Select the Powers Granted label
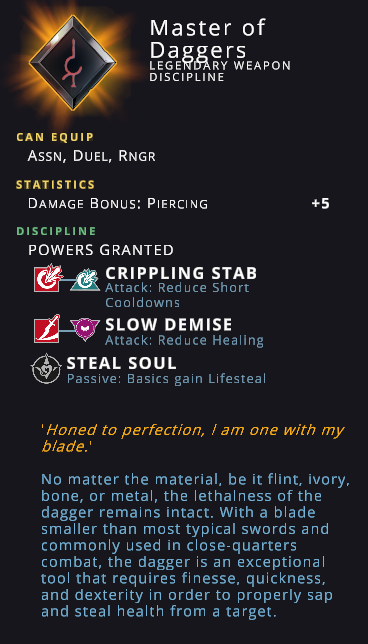The height and width of the screenshot is (644, 368). click(101, 250)
